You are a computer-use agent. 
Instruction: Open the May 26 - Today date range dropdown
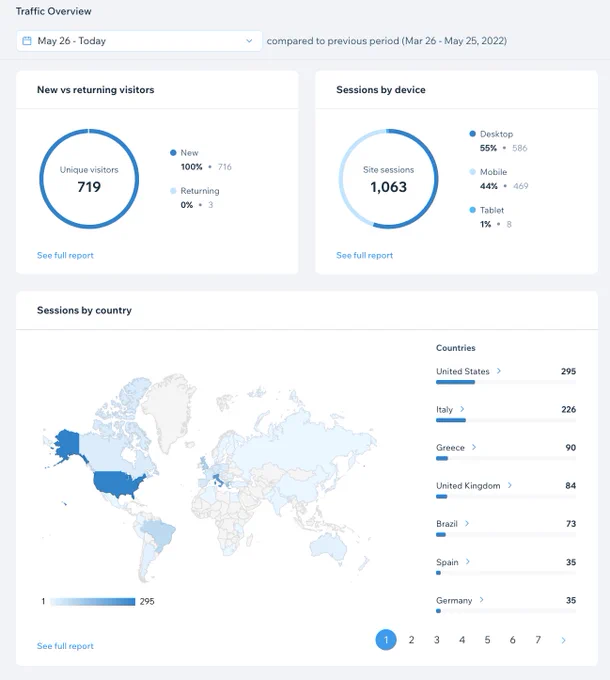[x=139, y=41]
